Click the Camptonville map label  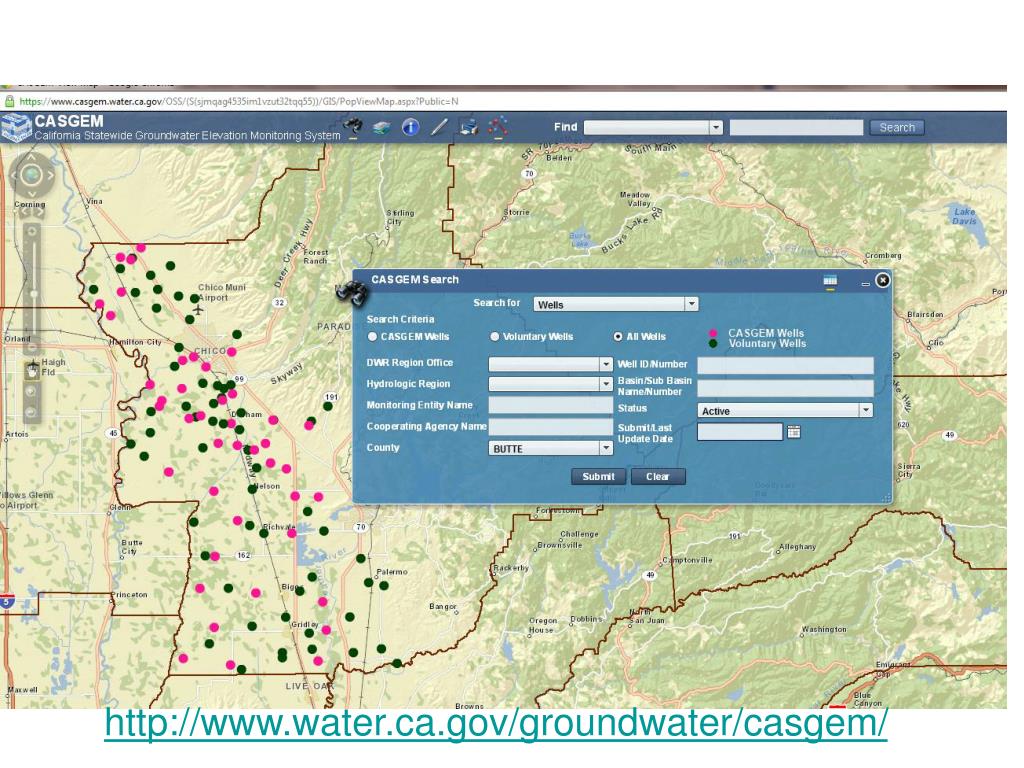point(687,560)
